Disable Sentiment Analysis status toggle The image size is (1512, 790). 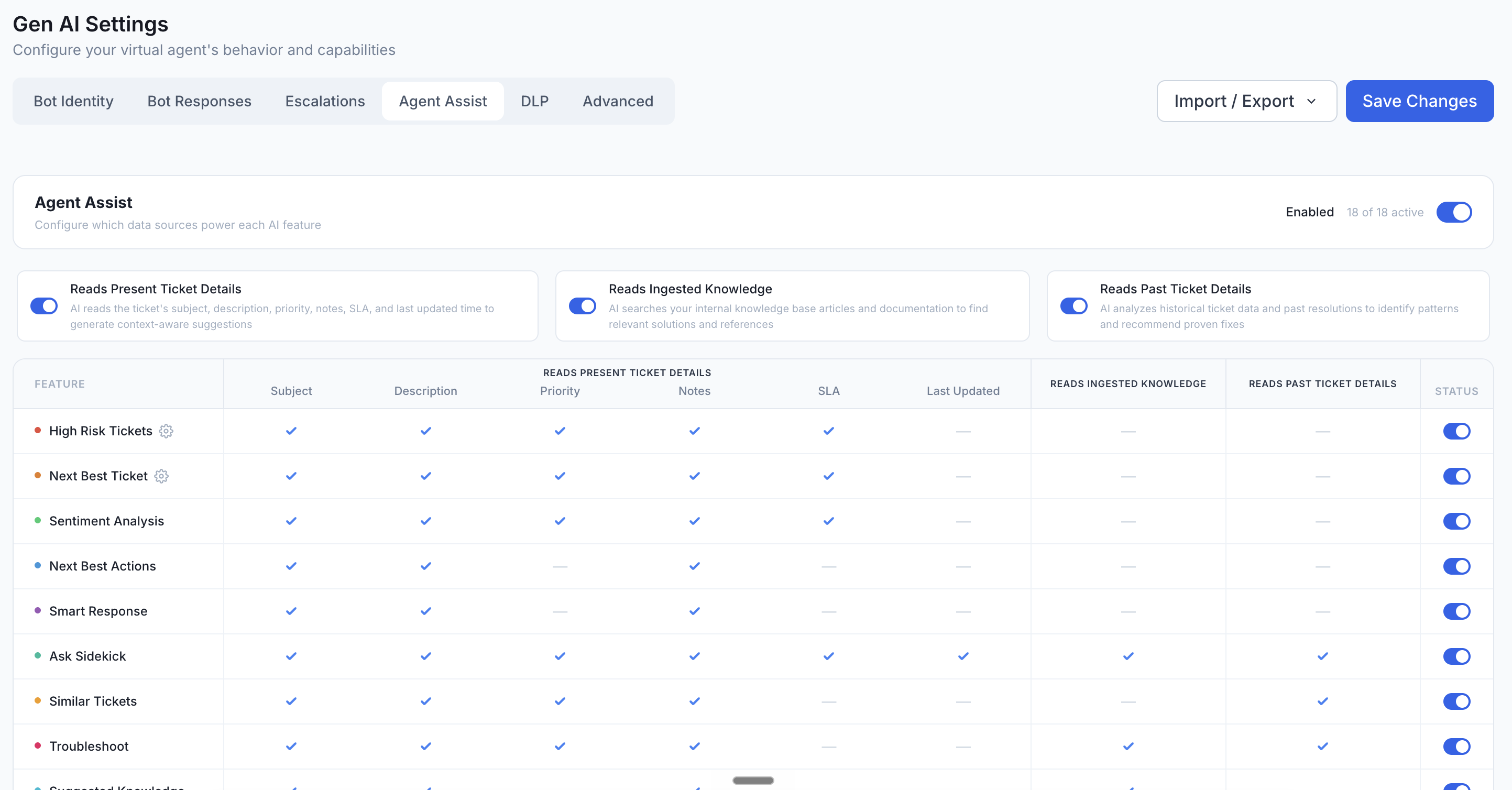tap(1456, 521)
